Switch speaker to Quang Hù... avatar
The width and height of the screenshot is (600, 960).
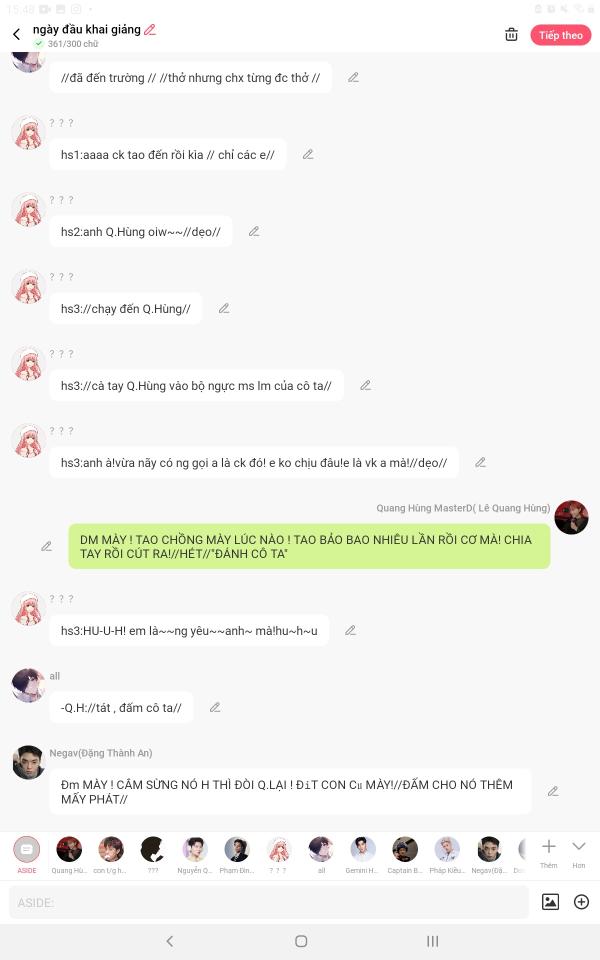pos(69,855)
